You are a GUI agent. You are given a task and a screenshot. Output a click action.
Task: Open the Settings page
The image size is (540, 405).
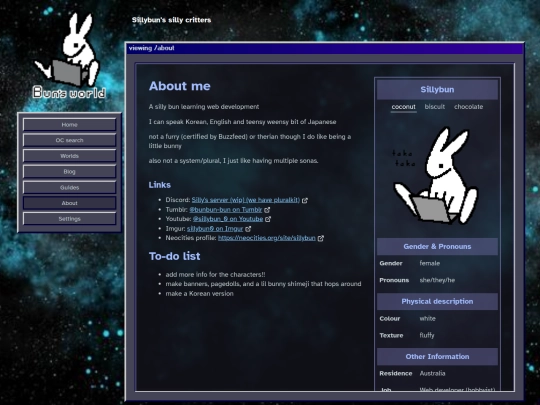69,219
